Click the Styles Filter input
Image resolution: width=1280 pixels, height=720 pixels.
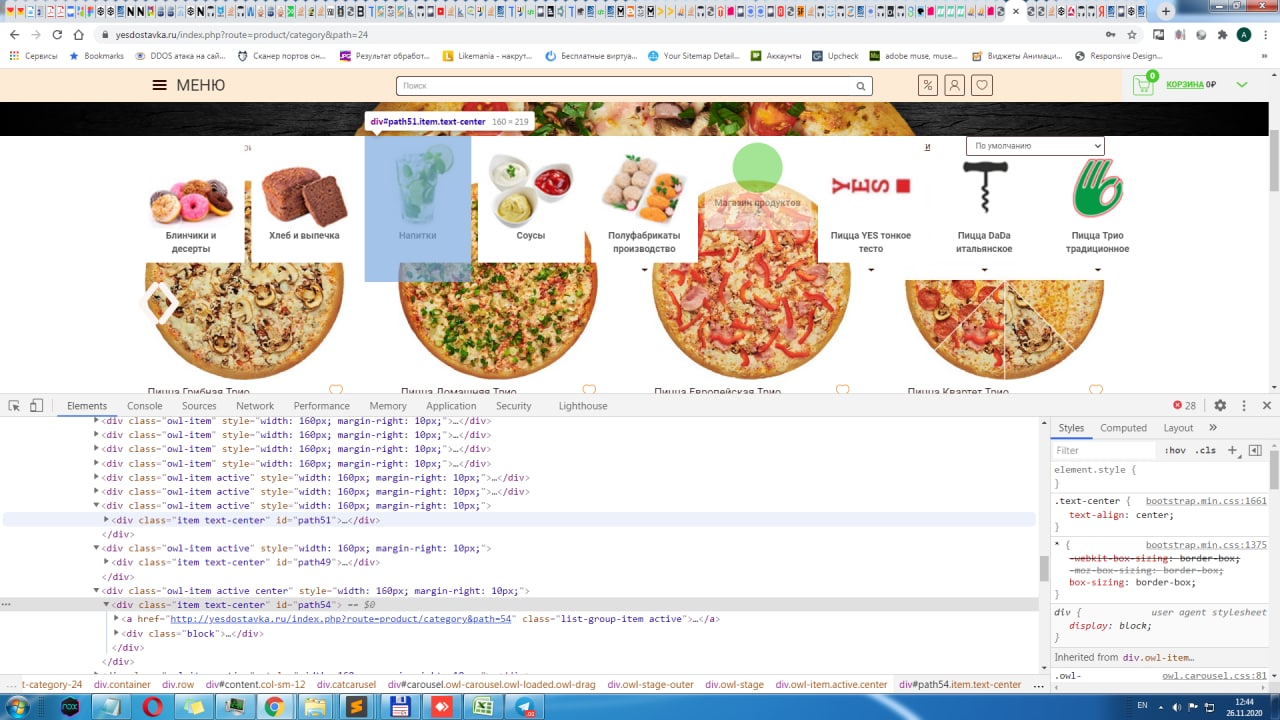(x=1104, y=450)
